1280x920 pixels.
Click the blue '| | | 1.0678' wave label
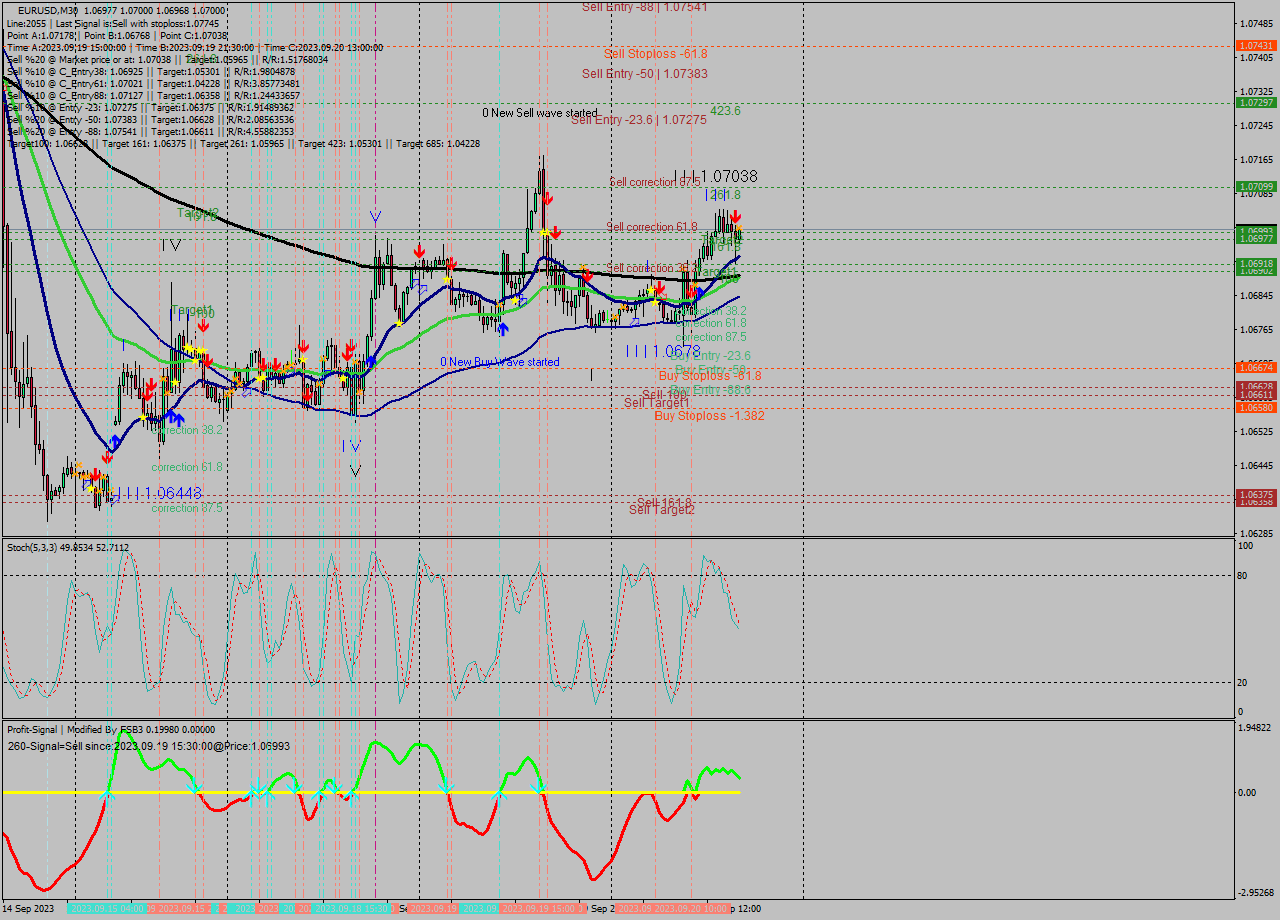click(x=663, y=351)
